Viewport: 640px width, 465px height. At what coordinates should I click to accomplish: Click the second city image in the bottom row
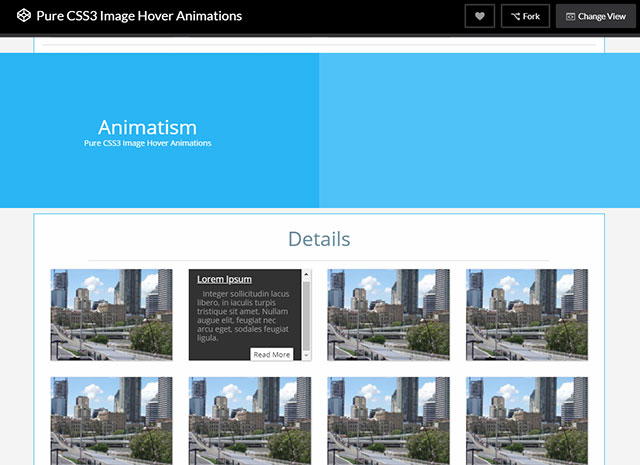pyautogui.click(x=249, y=420)
